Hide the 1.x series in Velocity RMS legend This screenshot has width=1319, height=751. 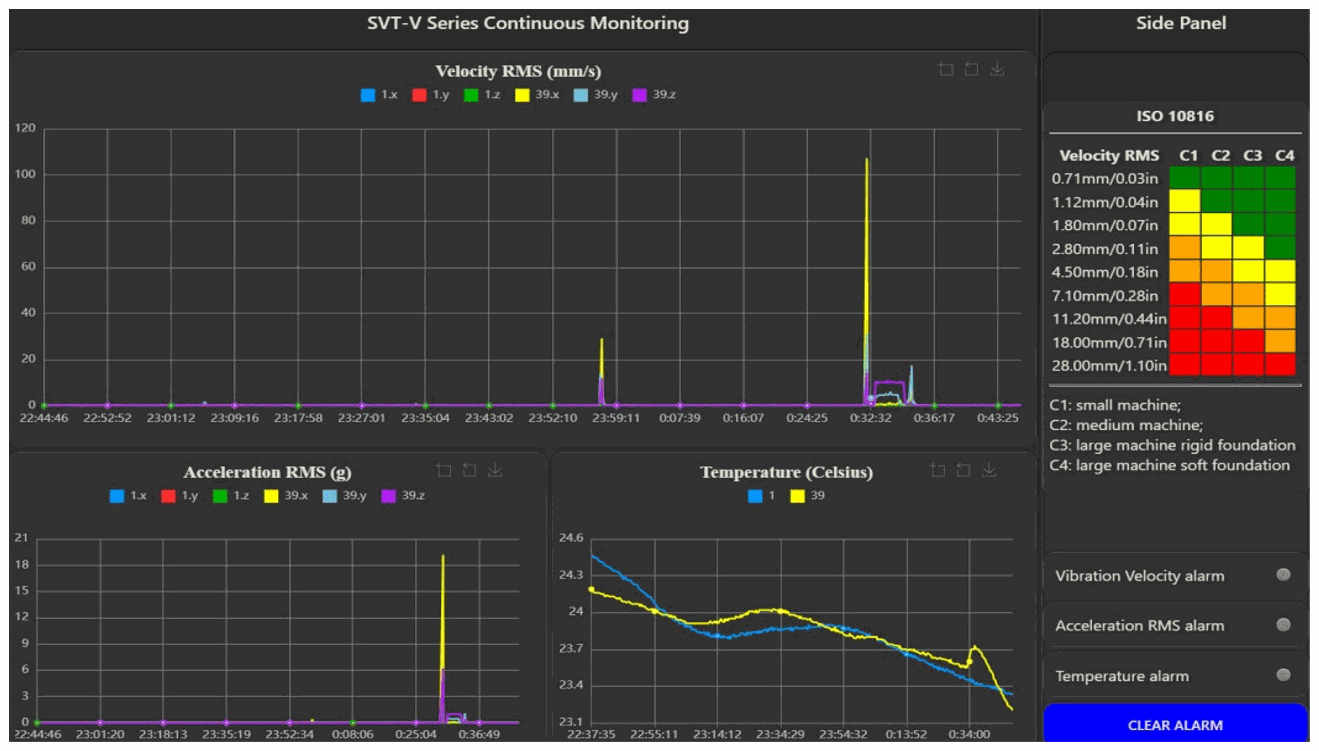pos(379,95)
